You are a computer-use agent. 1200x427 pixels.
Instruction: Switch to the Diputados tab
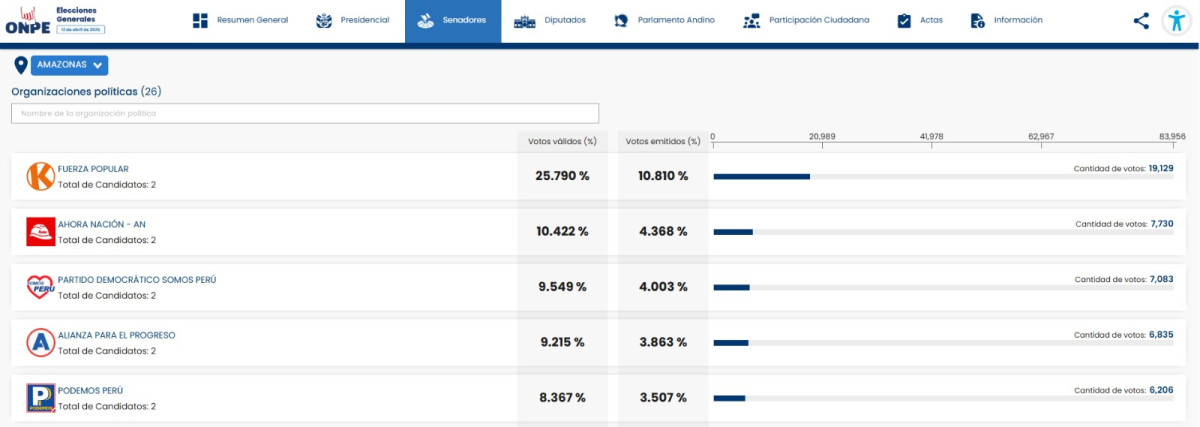pyautogui.click(x=551, y=20)
